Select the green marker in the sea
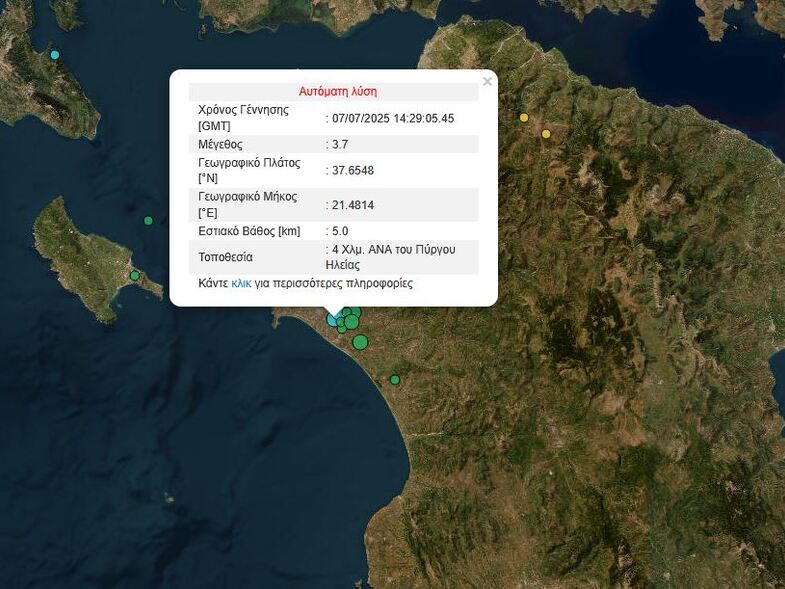 [x=148, y=221]
